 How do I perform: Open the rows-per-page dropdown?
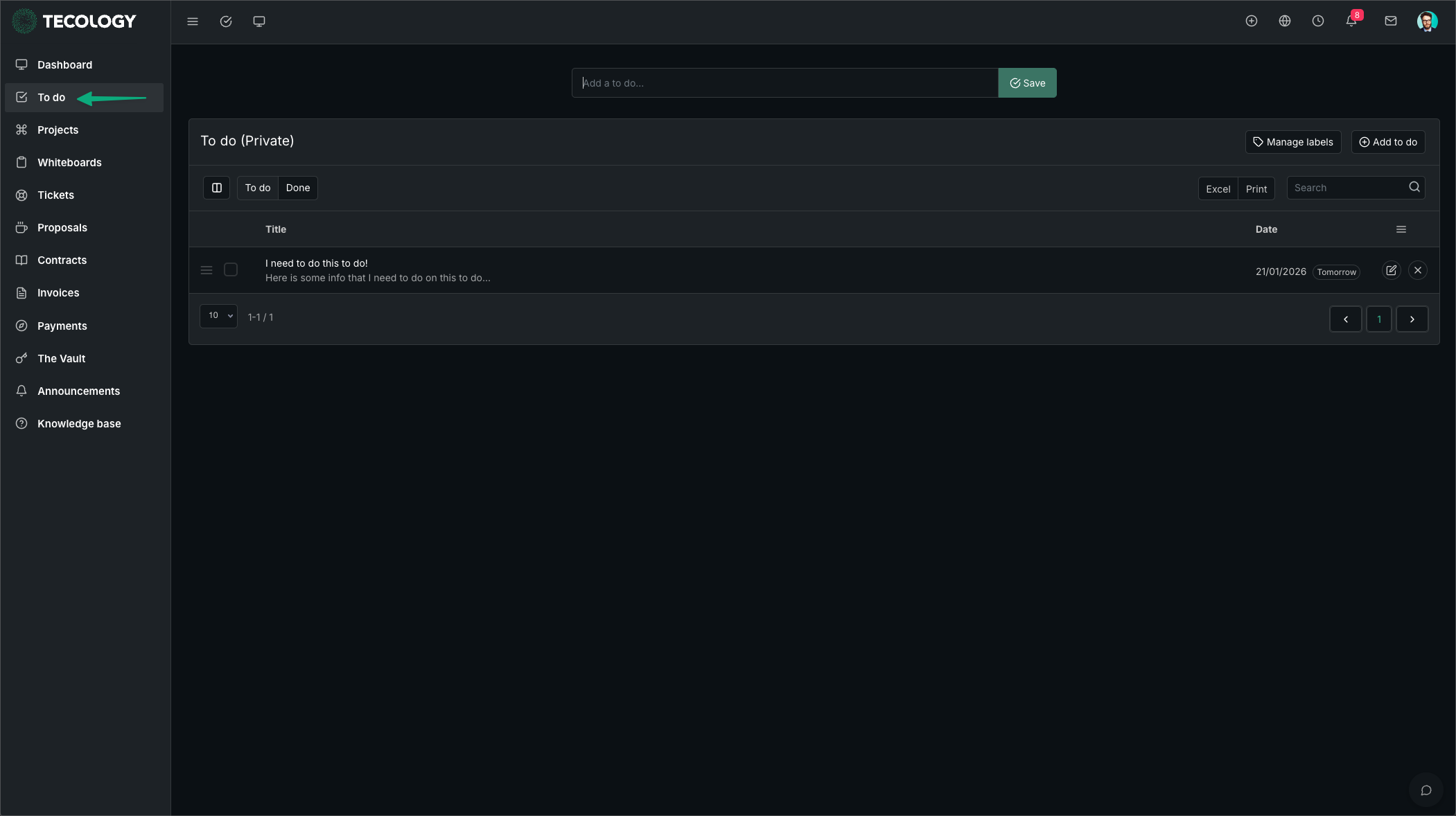click(218, 316)
